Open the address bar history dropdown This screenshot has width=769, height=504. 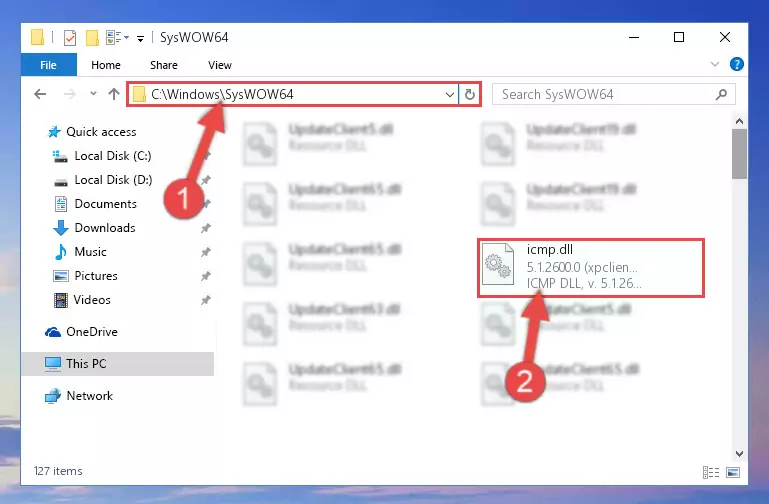tap(449, 94)
